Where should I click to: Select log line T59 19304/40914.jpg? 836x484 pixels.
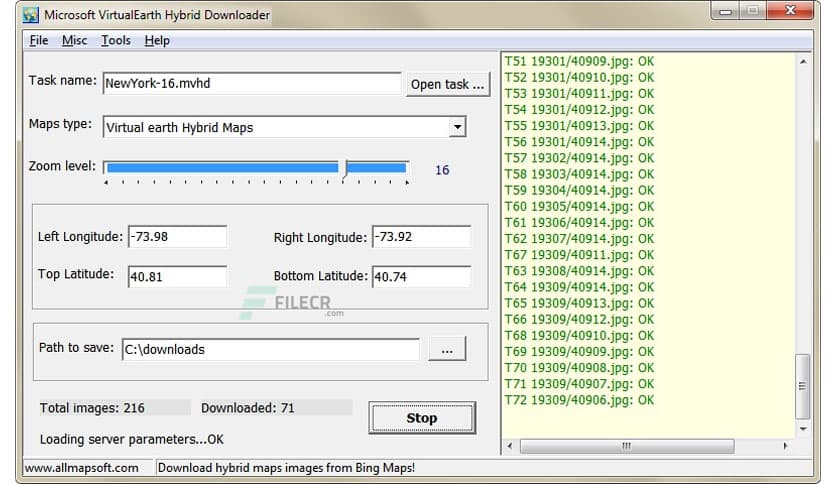pyautogui.click(x=579, y=190)
